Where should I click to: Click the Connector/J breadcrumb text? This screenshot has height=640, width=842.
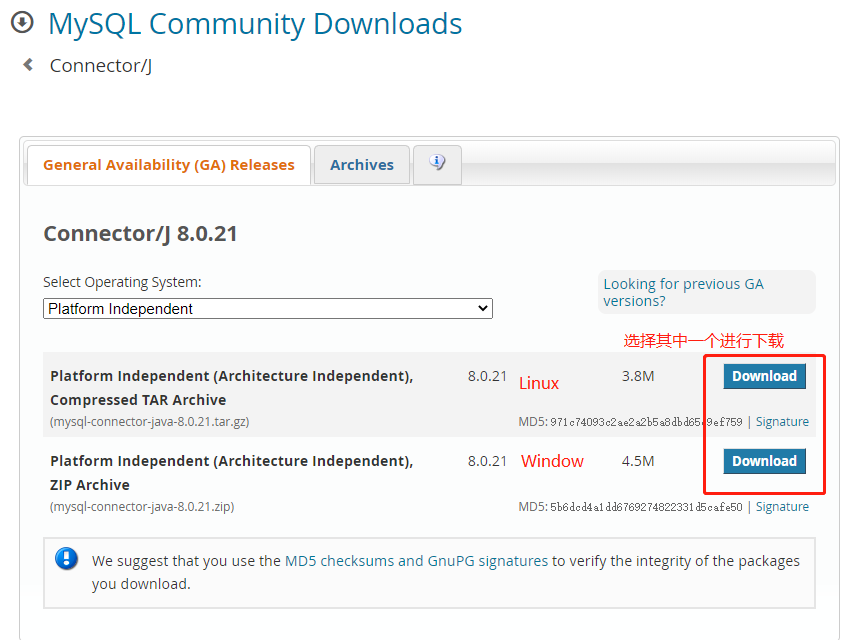101,66
